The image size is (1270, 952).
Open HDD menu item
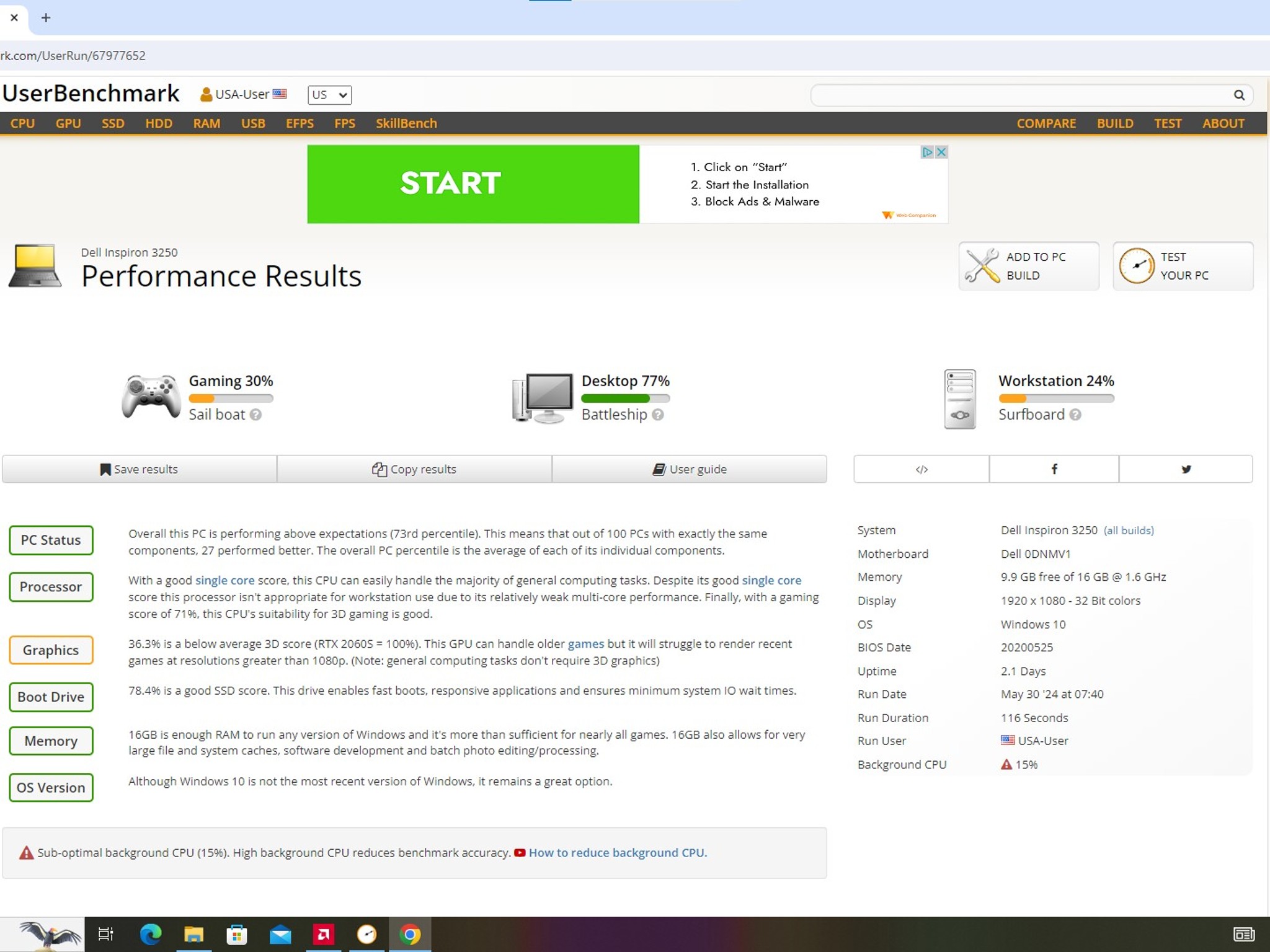pyautogui.click(x=159, y=123)
